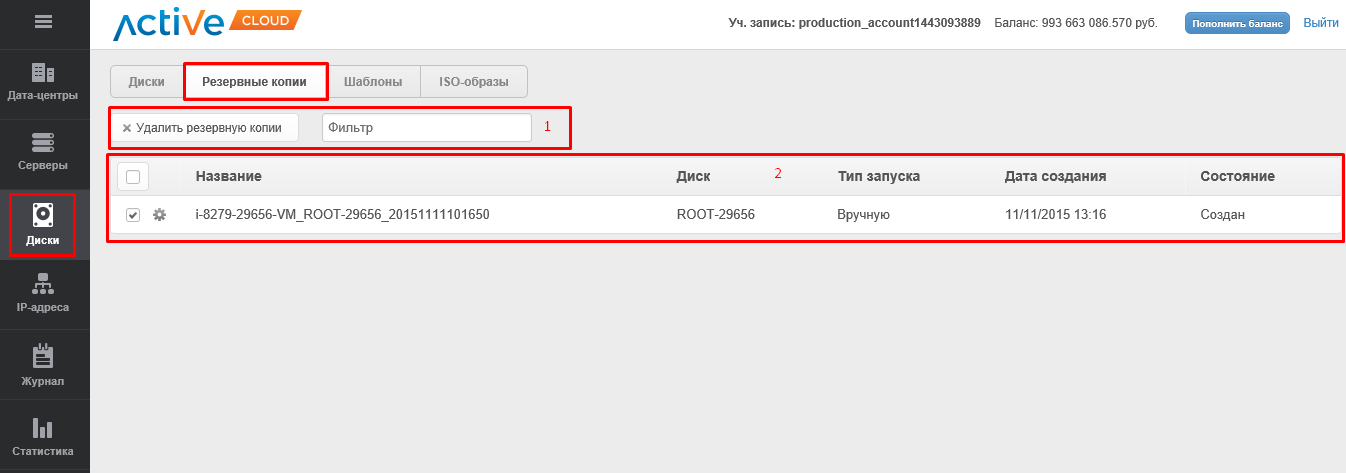
Task: Click into the Фильтр input field
Action: click(426, 128)
